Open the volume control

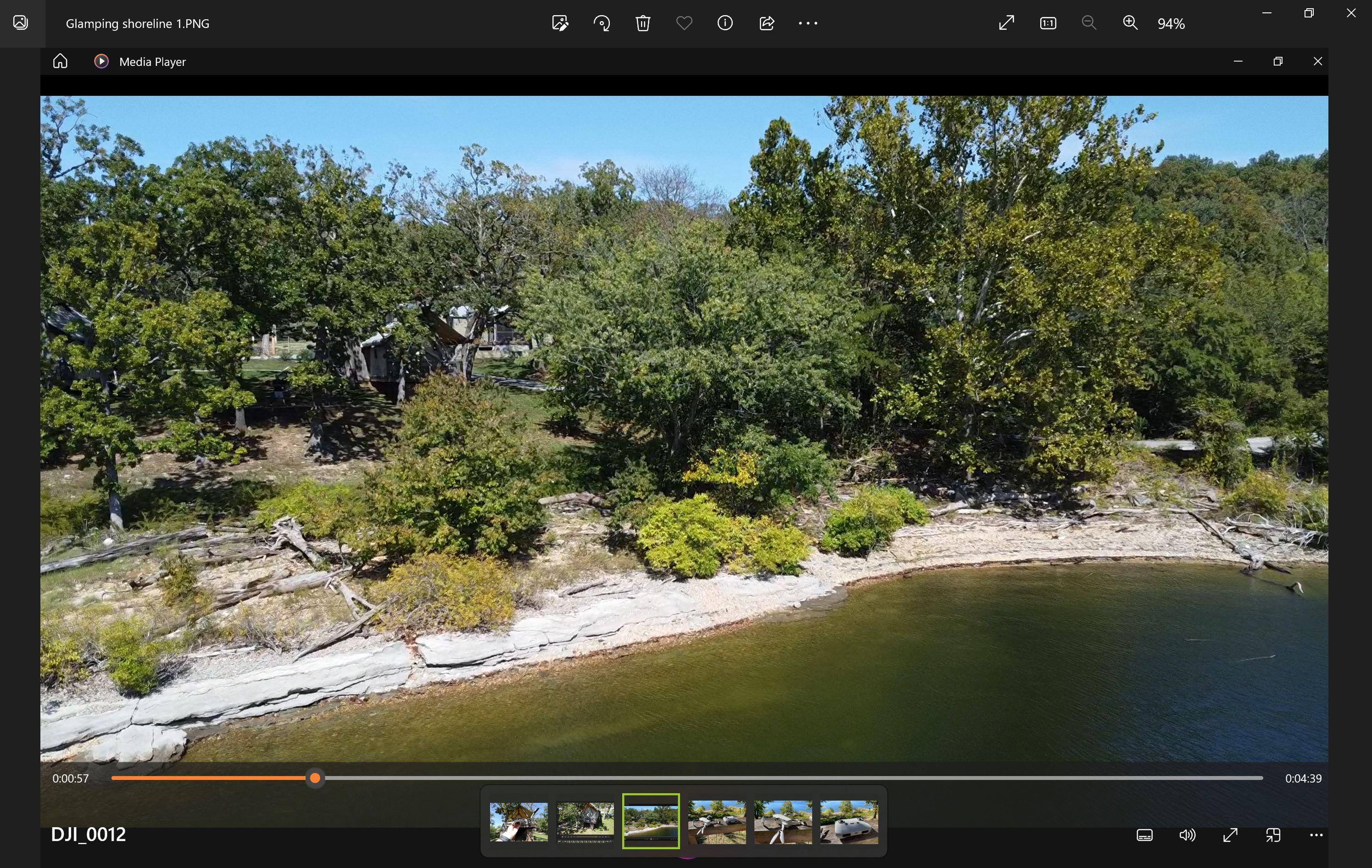[x=1188, y=835]
